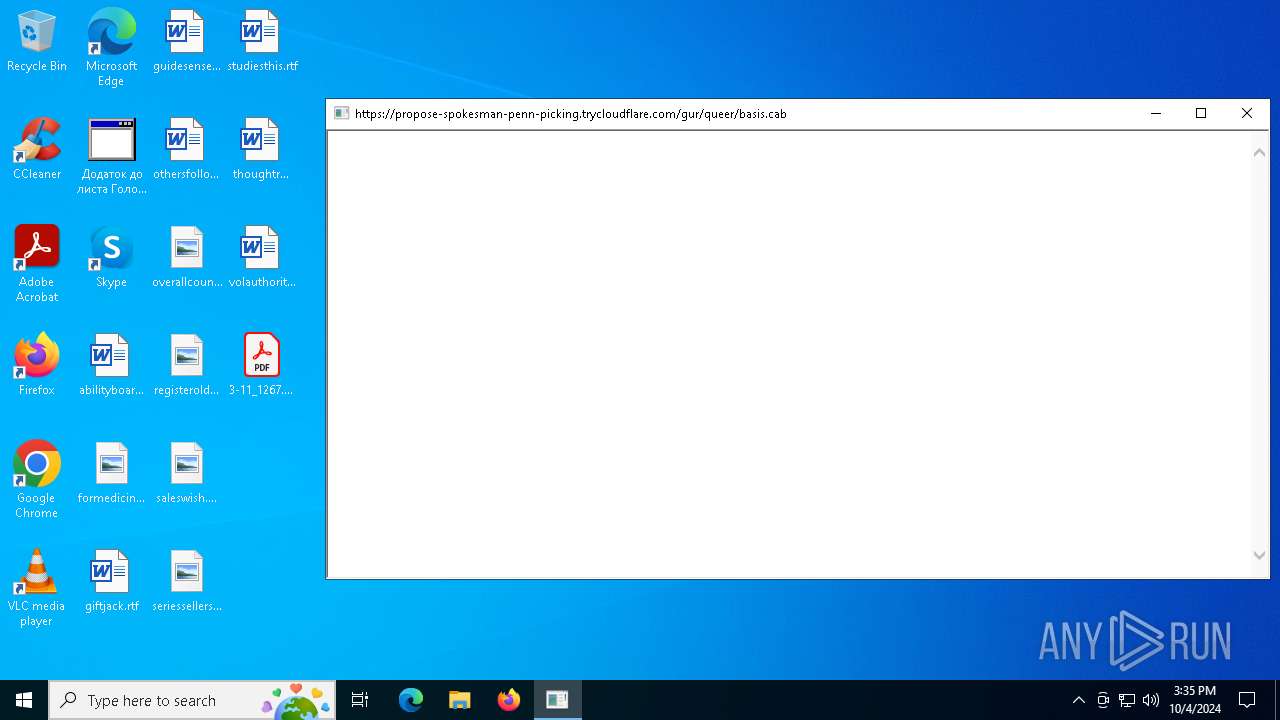Click the Windows Start button
1280x720 pixels.
24,700
